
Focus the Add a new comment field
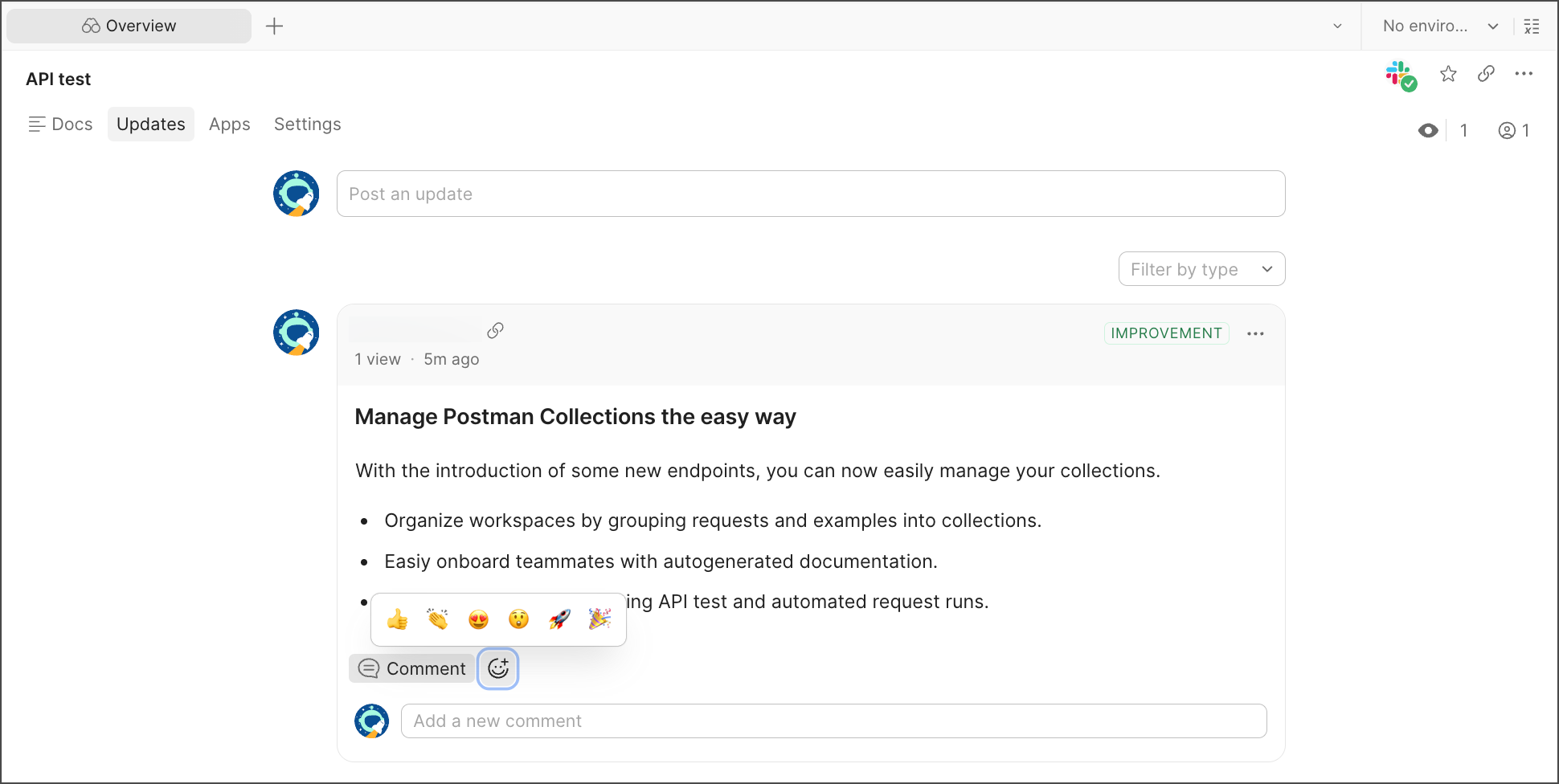click(834, 721)
